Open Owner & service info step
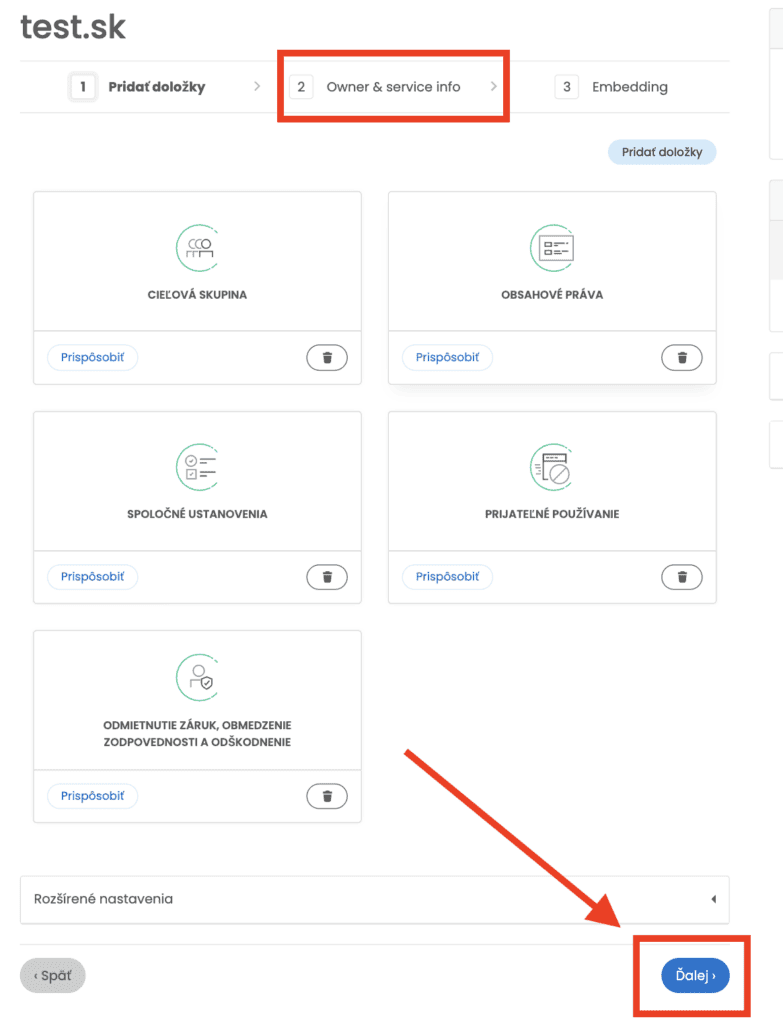This screenshot has width=783, height=1036. 393,87
